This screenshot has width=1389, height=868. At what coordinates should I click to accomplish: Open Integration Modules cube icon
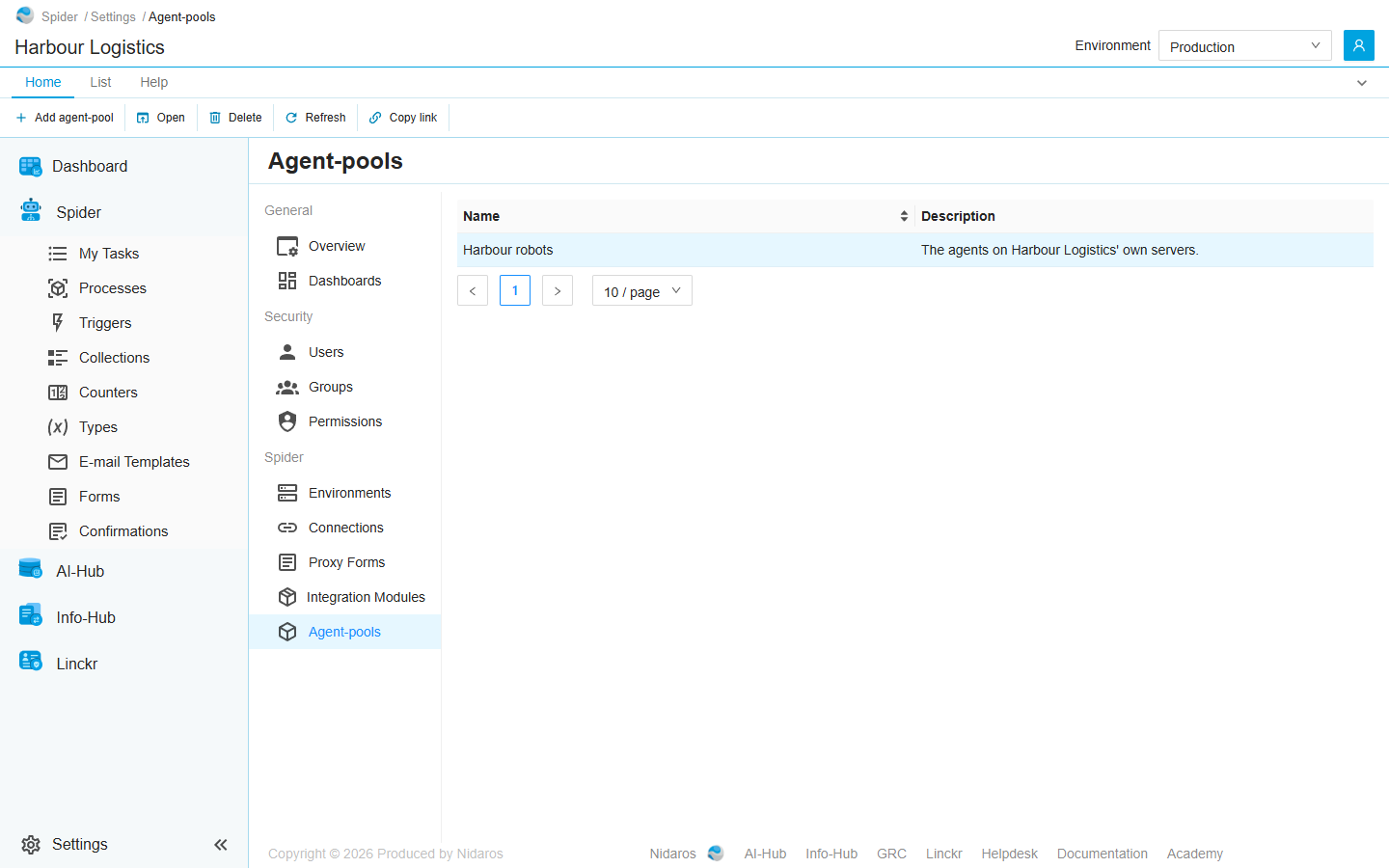tap(287, 597)
